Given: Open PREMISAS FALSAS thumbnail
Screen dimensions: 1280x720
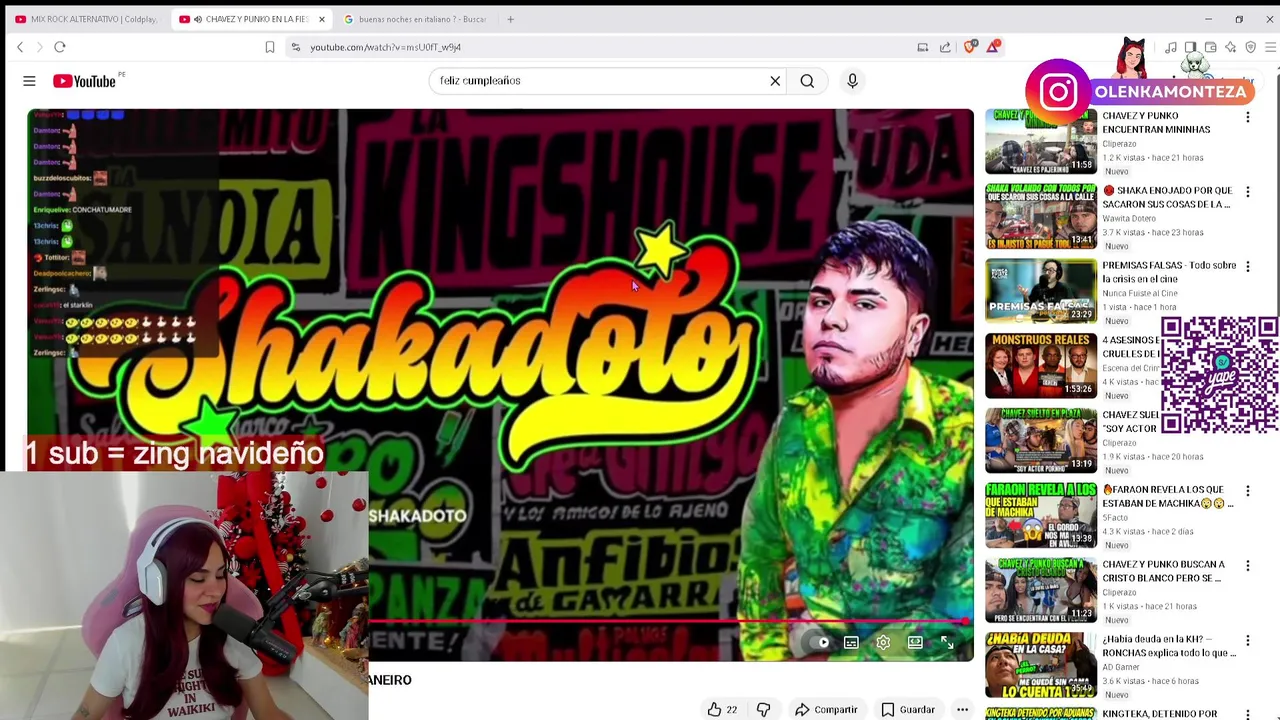Looking at the screenshot, I should tap(1041, 291).
